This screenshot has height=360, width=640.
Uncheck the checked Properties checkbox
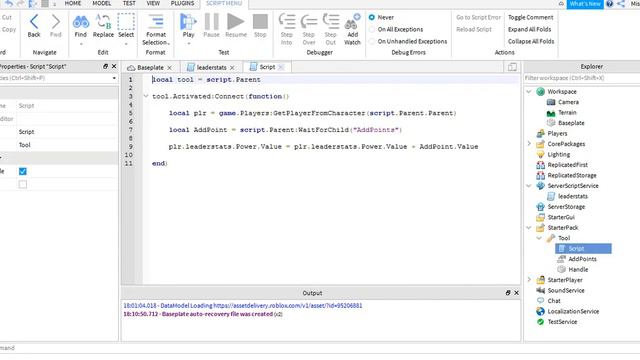pyautogui.click(x=23, y=171)
